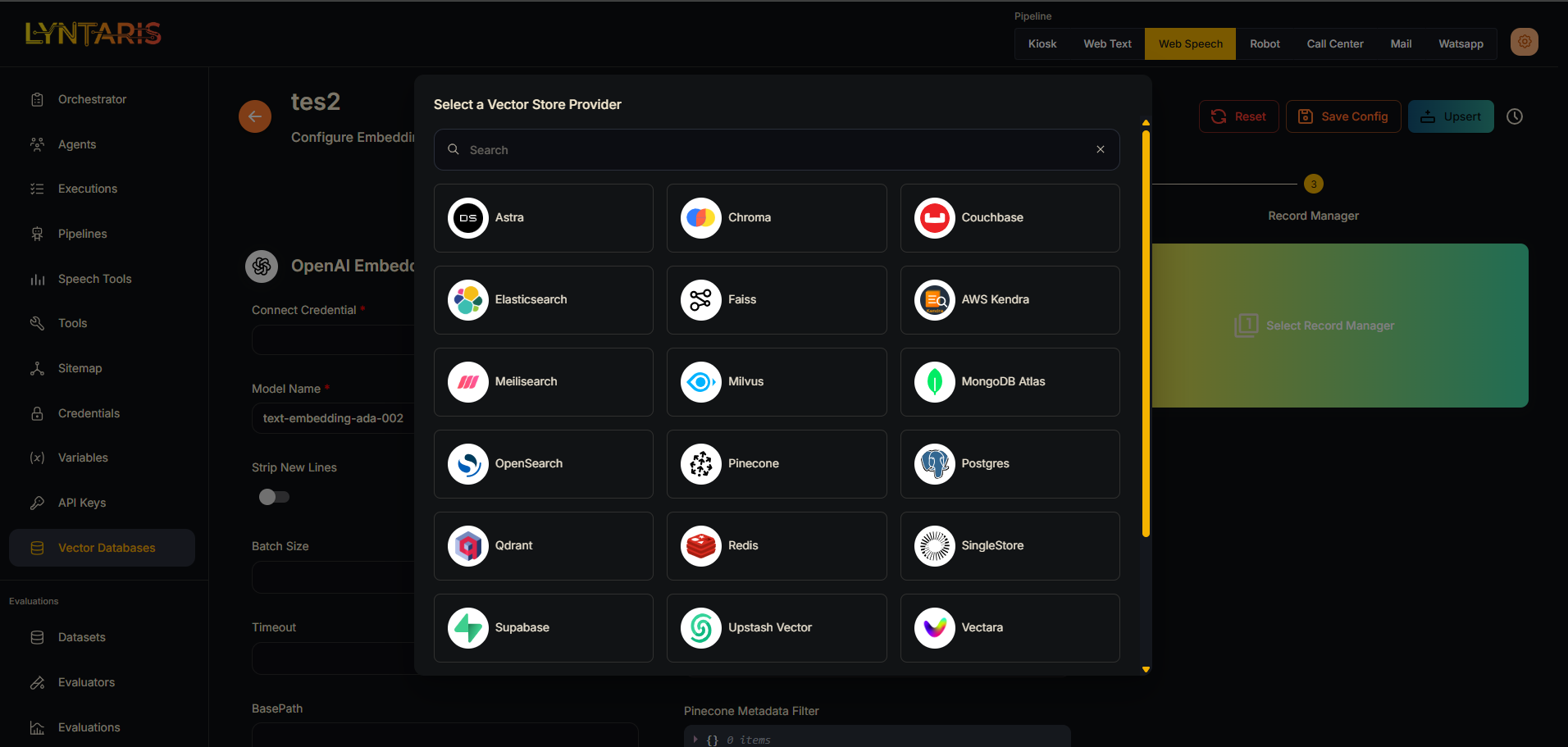Select Chroma as the vector store

point(776,218)
